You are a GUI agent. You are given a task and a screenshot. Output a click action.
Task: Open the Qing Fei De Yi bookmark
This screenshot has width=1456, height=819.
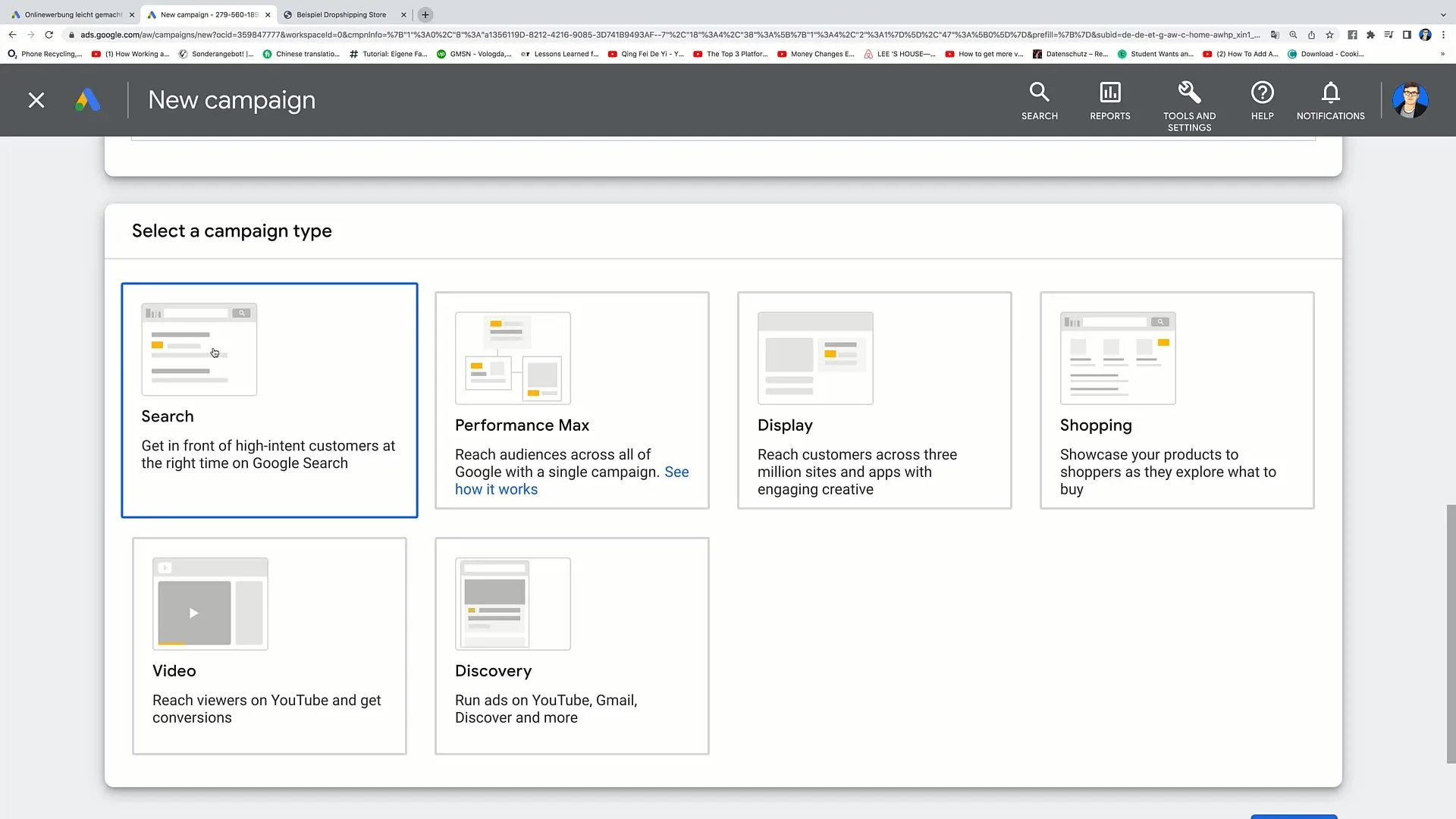(x=646, y=54)
